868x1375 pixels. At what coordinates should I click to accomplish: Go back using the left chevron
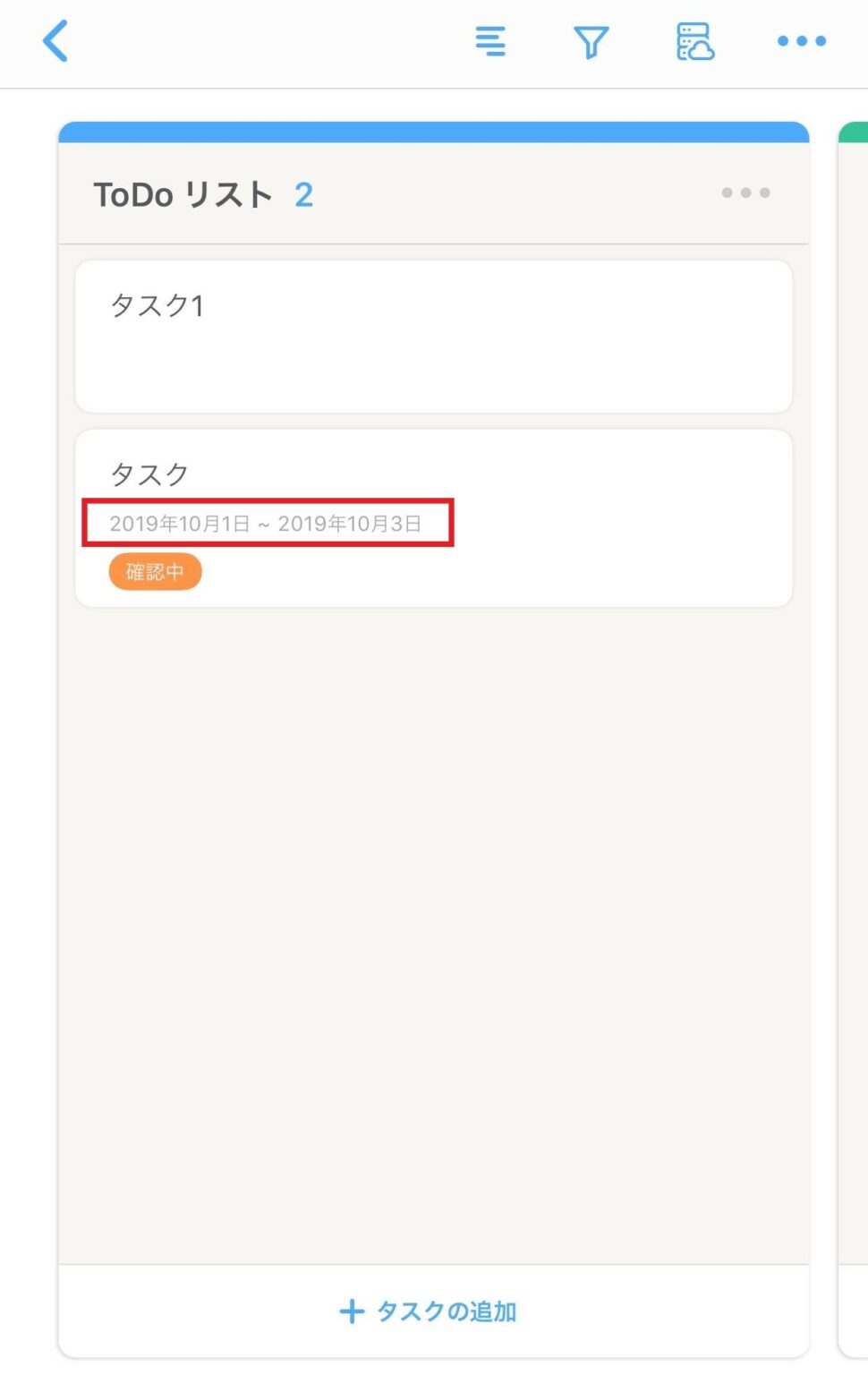point(55,41)
